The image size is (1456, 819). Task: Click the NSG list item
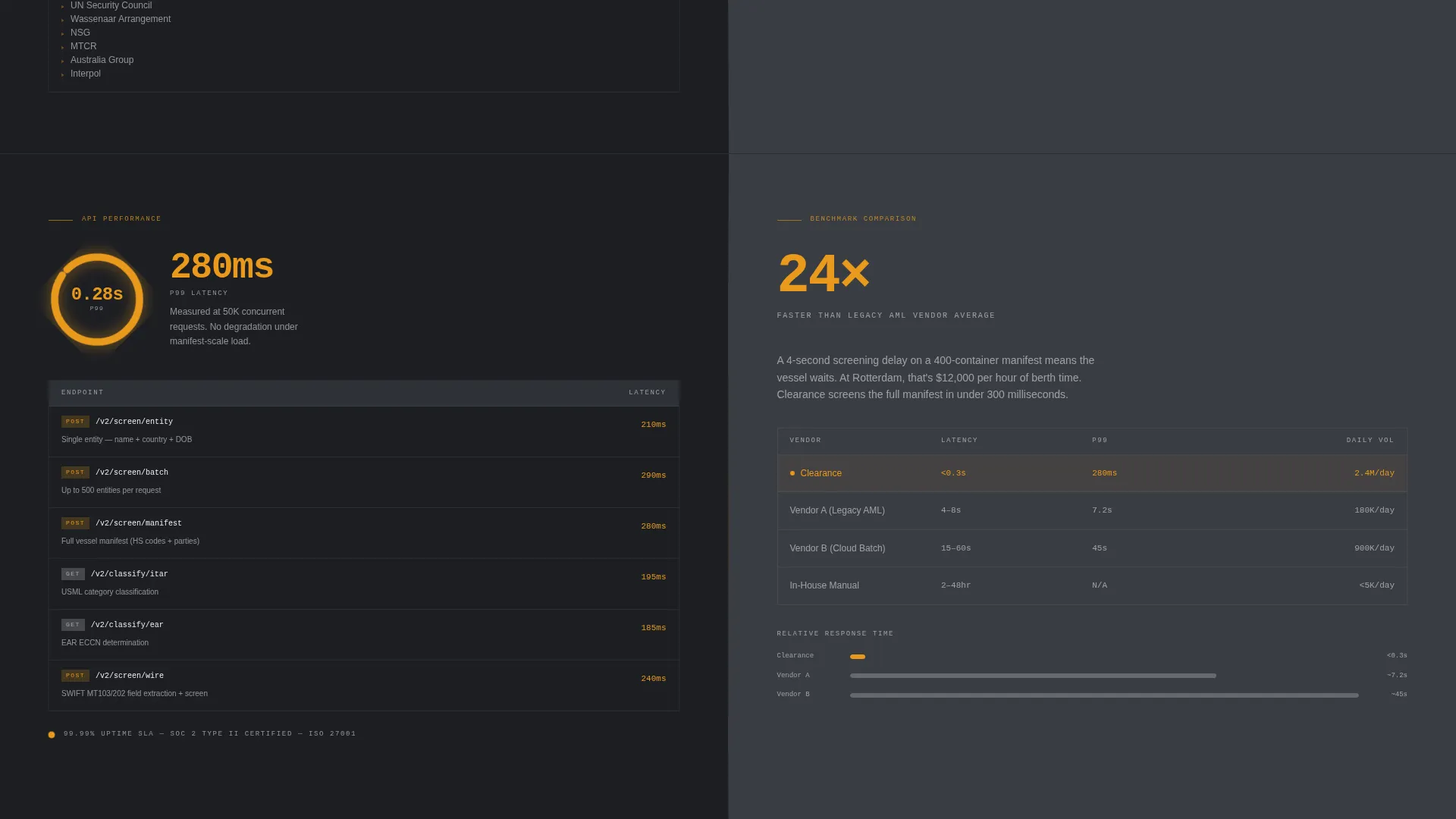[x=80, y=33]
